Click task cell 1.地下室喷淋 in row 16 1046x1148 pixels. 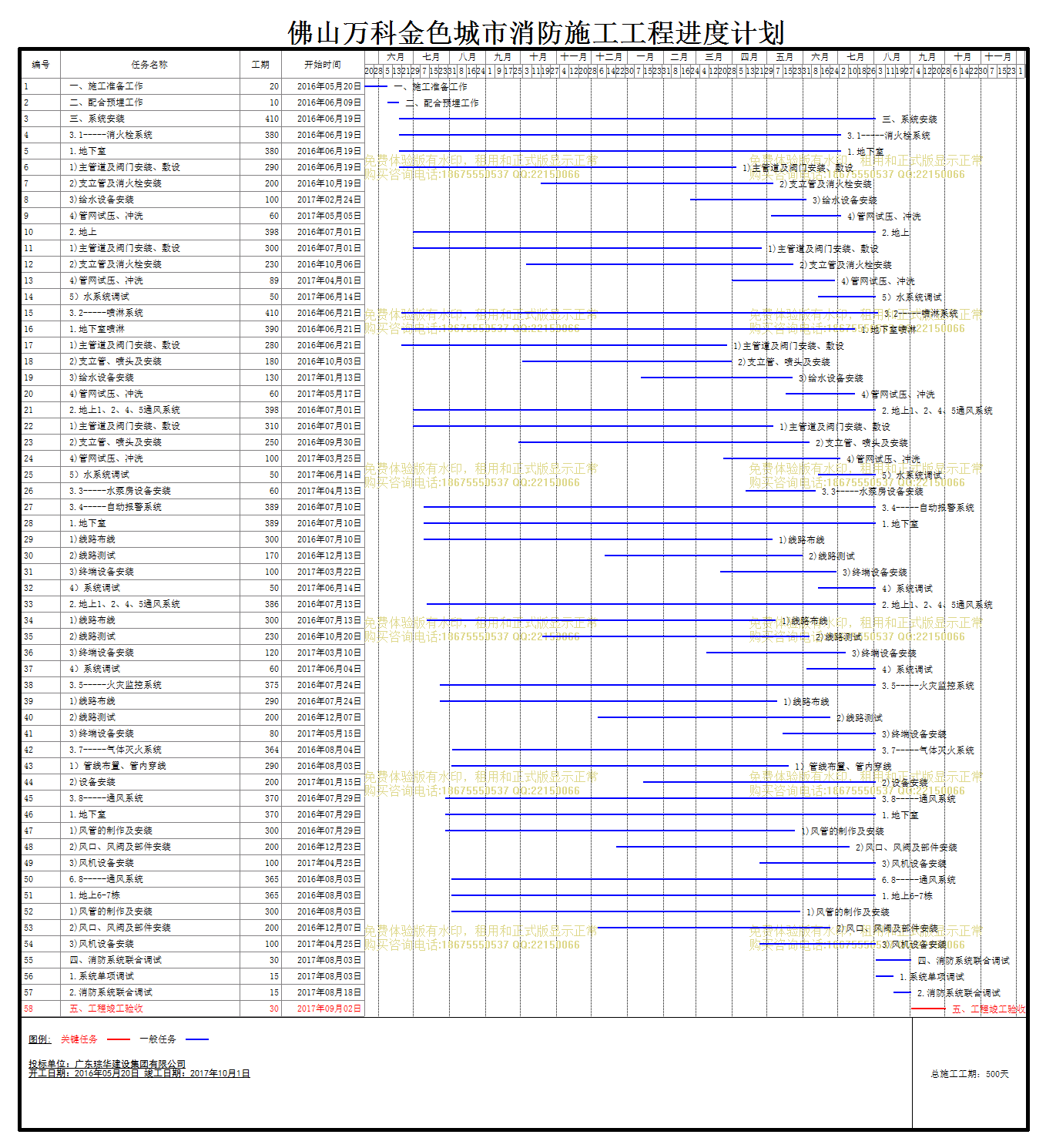(149, 329)
